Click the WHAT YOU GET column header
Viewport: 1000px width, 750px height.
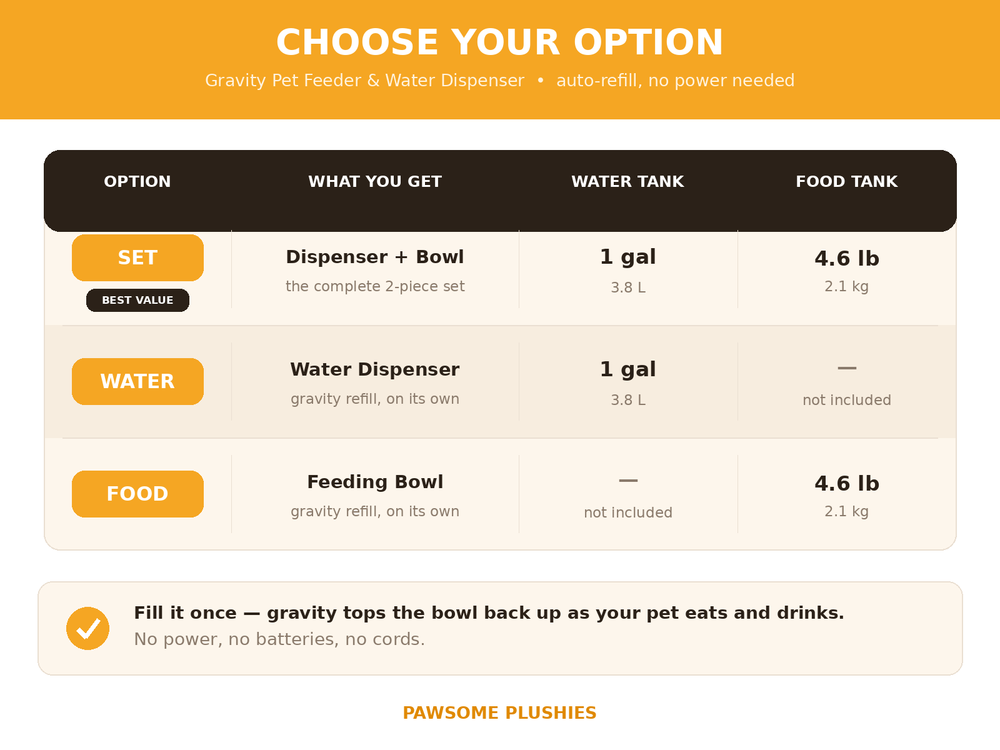coord(375,182)
